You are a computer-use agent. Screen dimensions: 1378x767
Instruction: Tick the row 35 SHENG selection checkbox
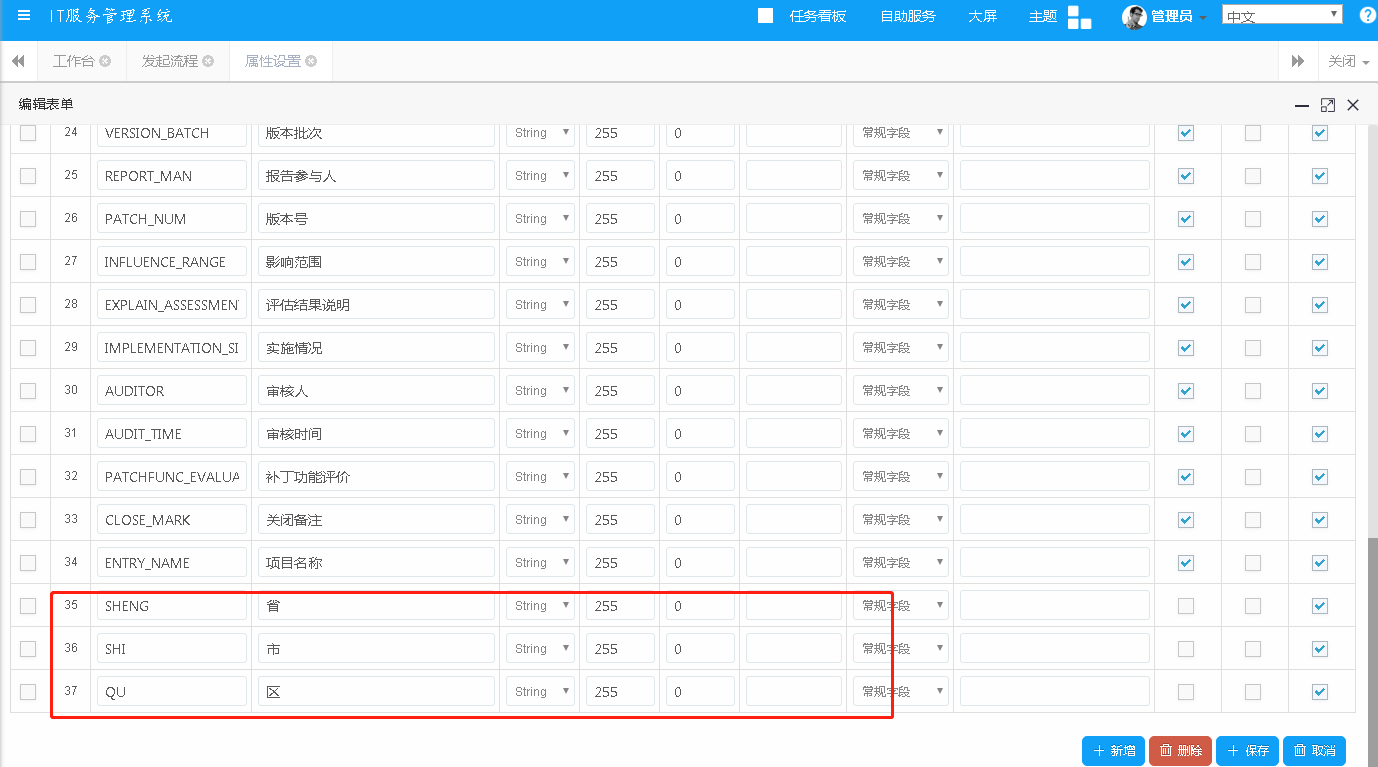[x=28, y=606]
